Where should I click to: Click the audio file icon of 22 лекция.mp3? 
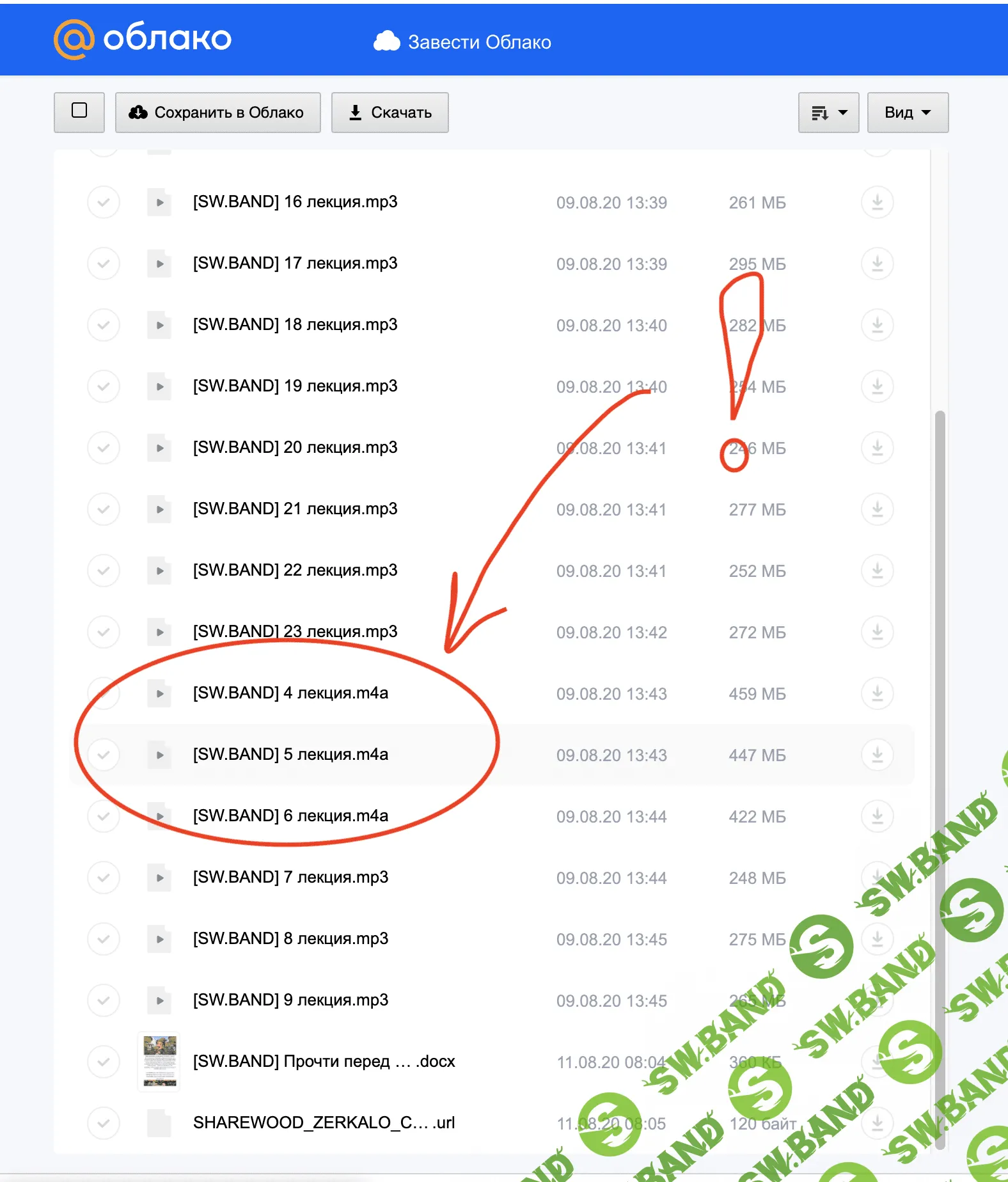(159, 571)
